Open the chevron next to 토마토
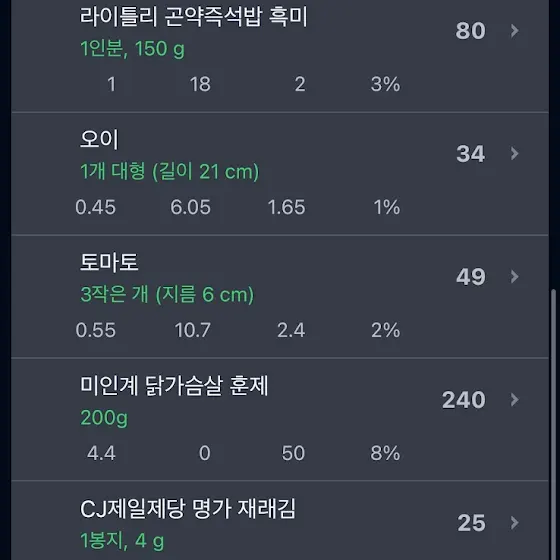560x560 pixels. click(x=514, y=276)
